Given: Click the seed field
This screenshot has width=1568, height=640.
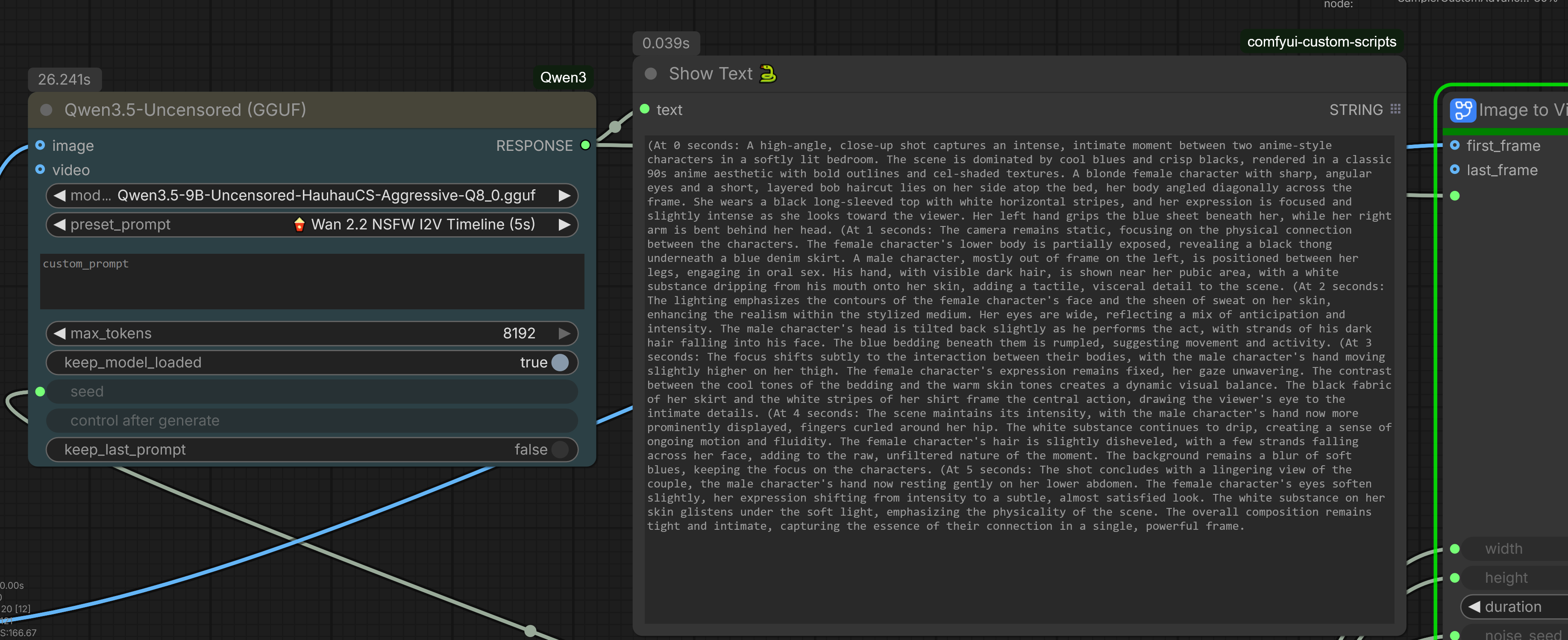Looking at the screenshot, I should pos(311,391).
